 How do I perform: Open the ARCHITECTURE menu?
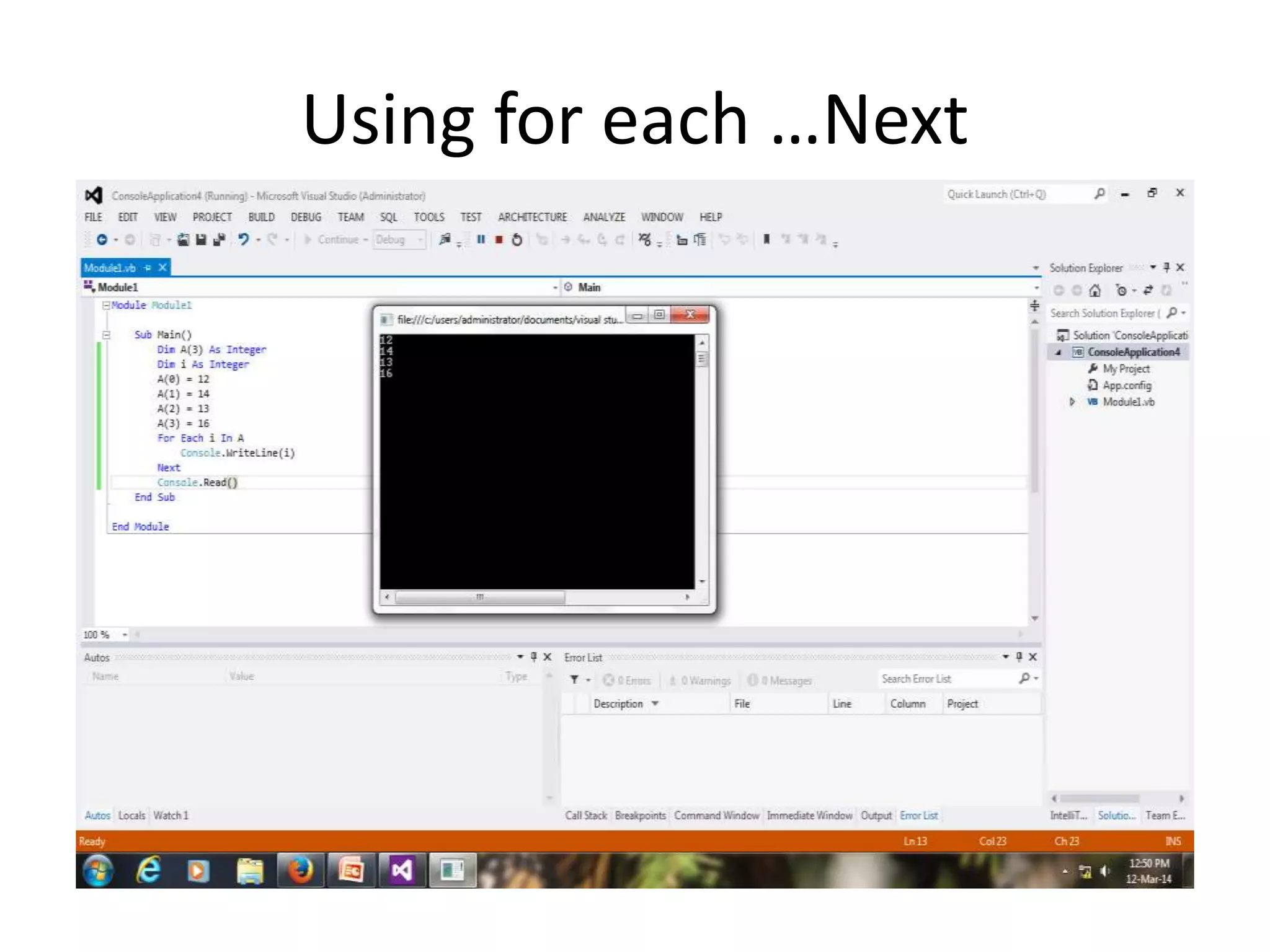coord(533,217)
